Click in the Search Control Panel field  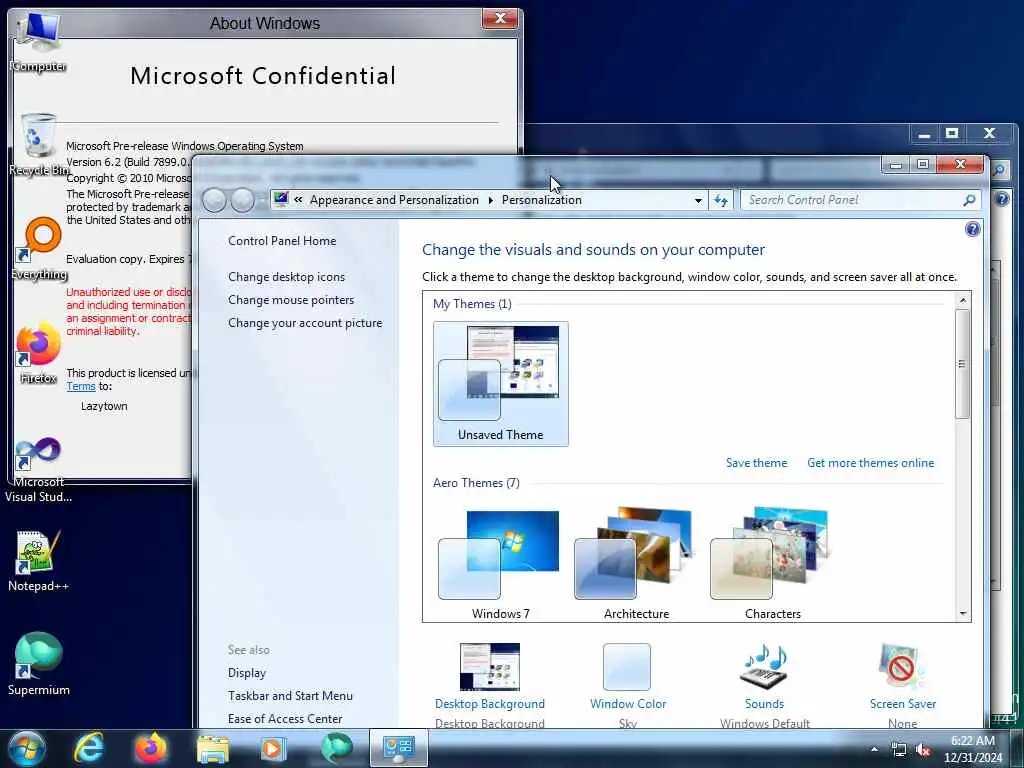[x=851, y=200]
